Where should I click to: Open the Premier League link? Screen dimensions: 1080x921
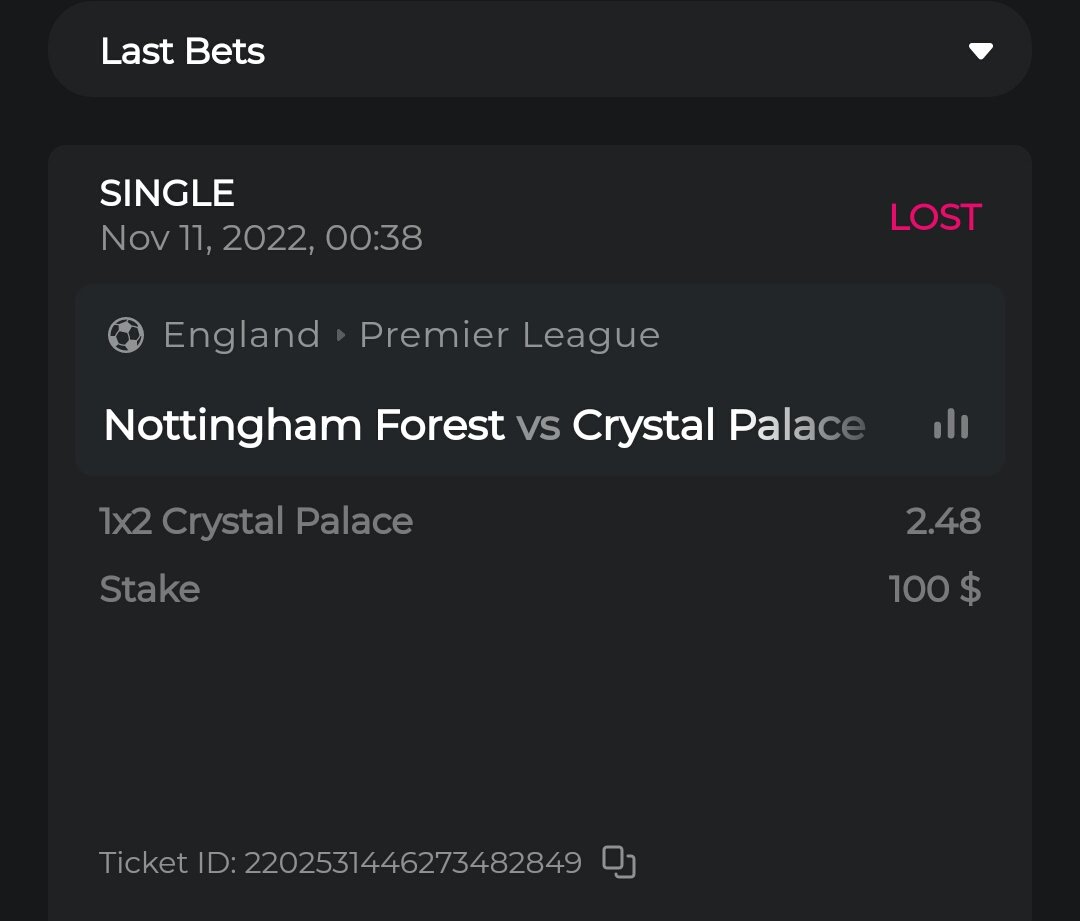[509, 335]
